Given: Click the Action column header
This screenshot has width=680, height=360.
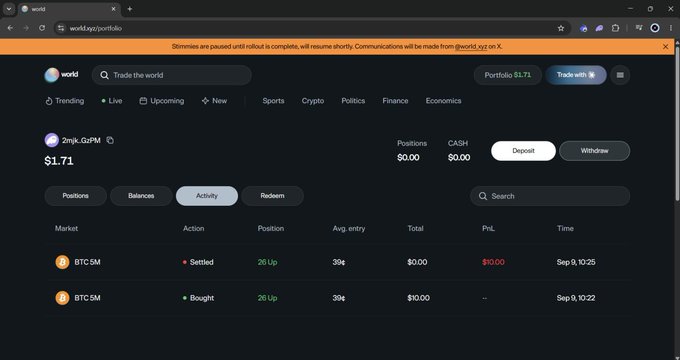Looking at the screenshot, I should 193,228.
